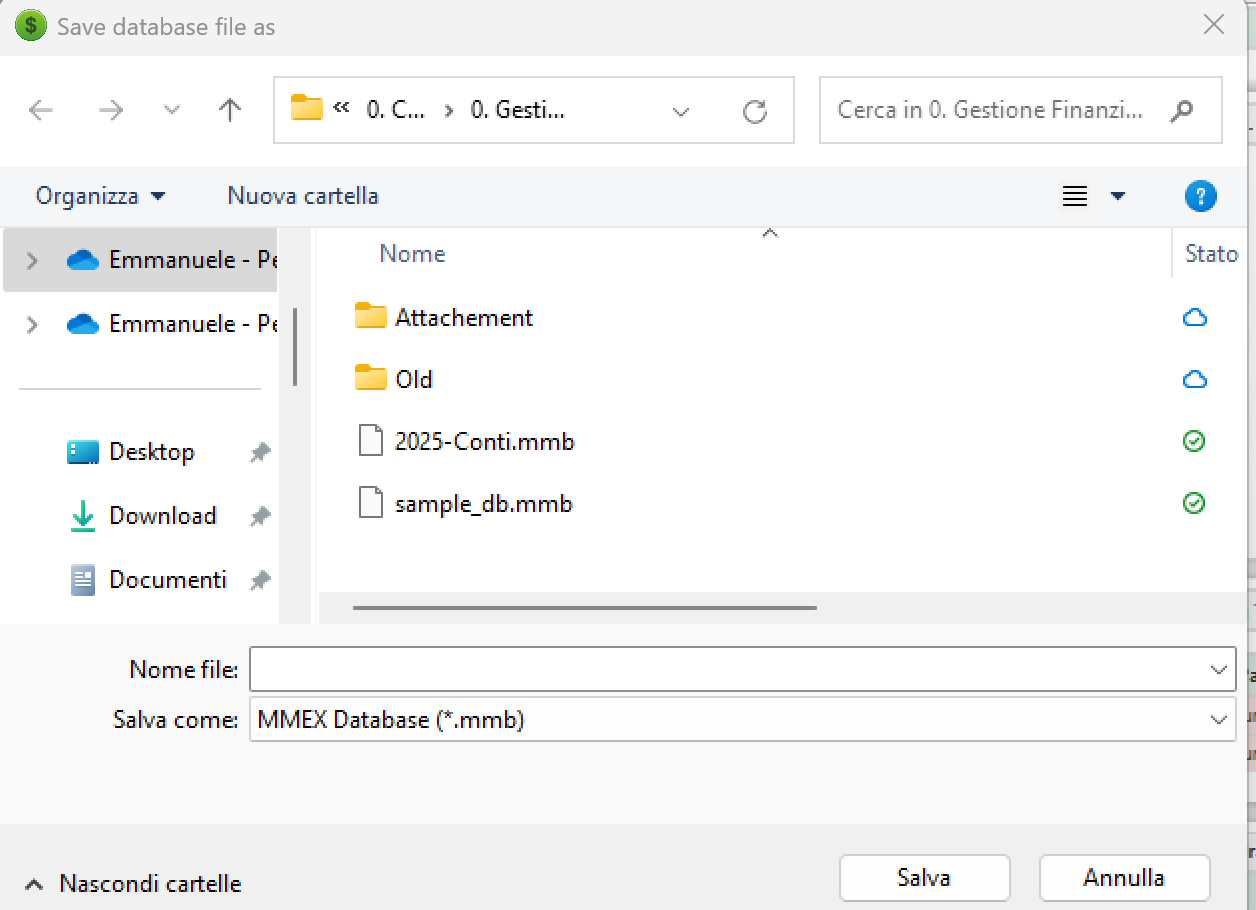The width and height of the screenshot is (1256, 910).
Task: Go up one folder level
Action: (230, 110)
